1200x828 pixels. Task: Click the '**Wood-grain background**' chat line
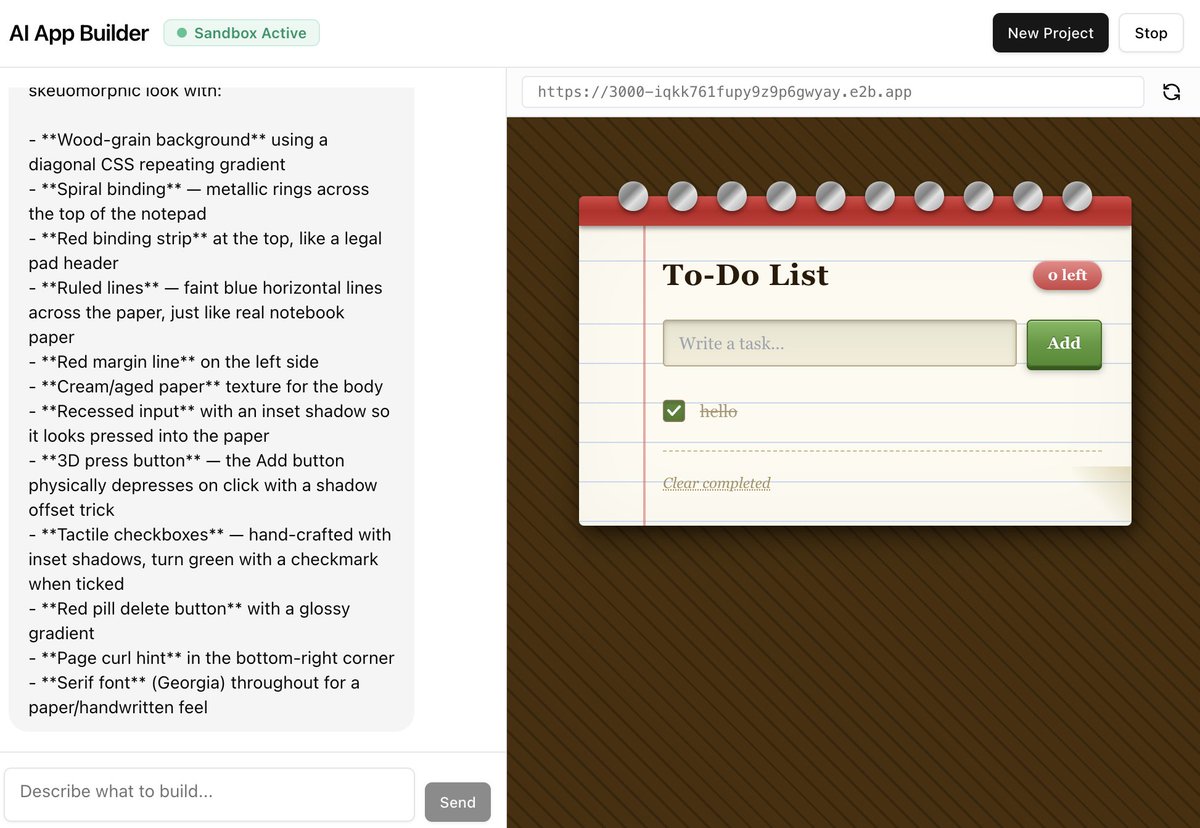point(178,152)
